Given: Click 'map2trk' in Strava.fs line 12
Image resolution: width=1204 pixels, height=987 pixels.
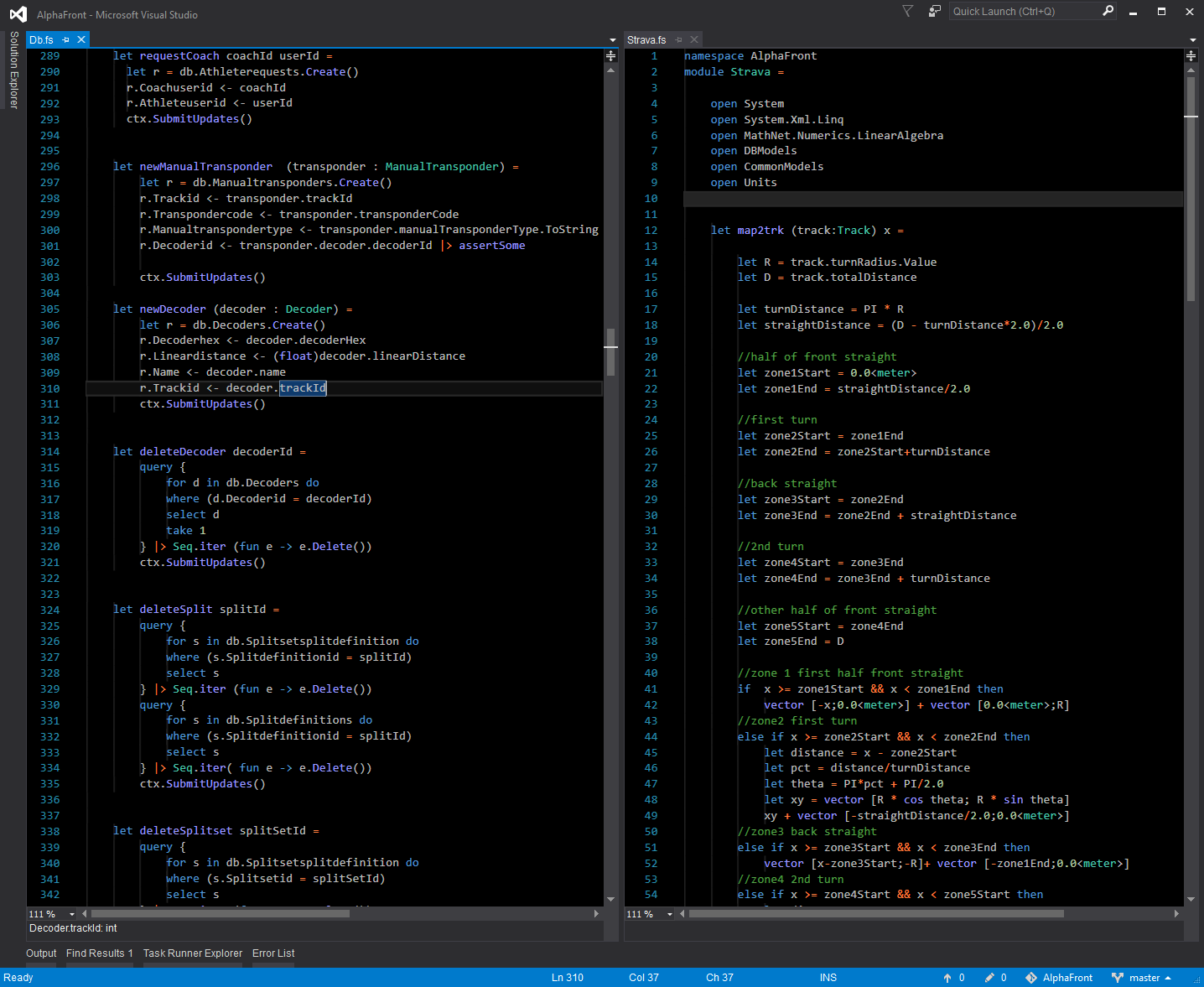Looking at the screenshot, I should click(760, 231).
